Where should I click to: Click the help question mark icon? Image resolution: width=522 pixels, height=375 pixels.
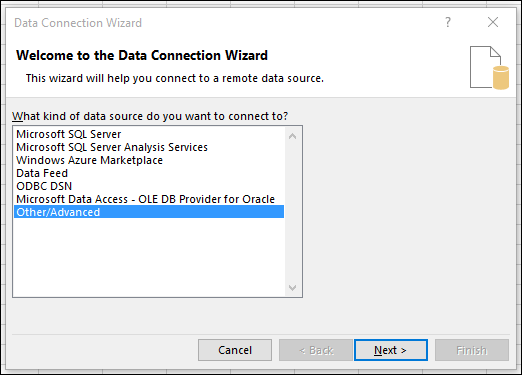[x=448, y=22]
